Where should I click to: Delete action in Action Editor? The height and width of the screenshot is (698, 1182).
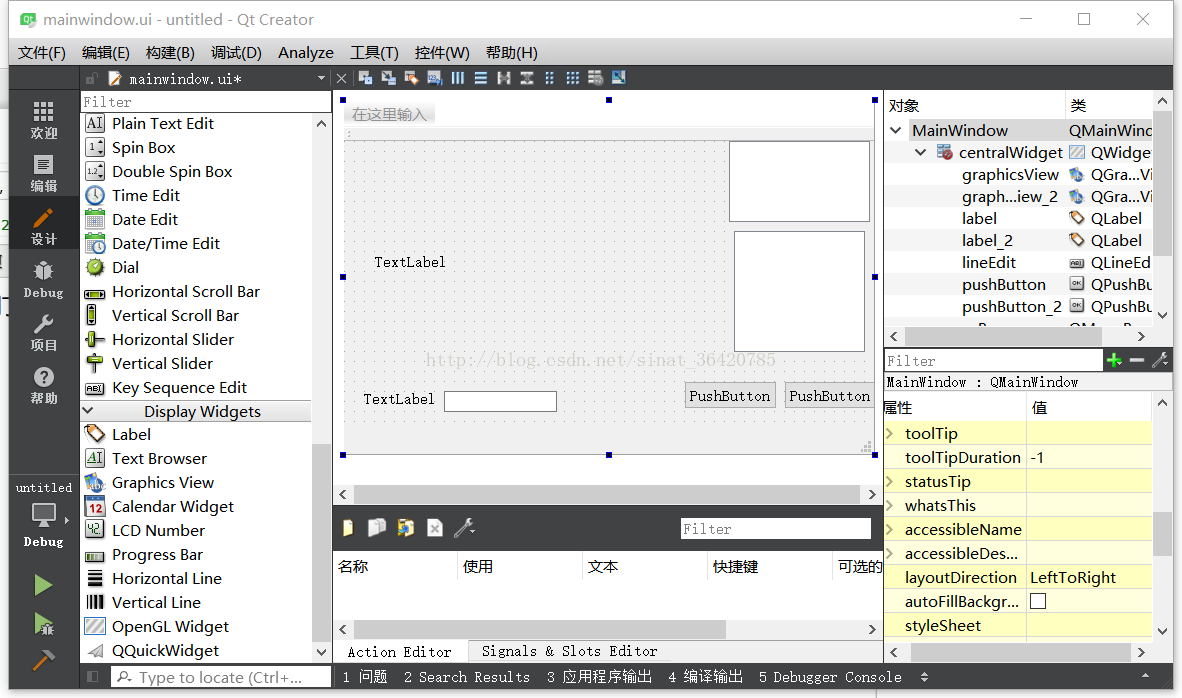click(x=435, y=528)
